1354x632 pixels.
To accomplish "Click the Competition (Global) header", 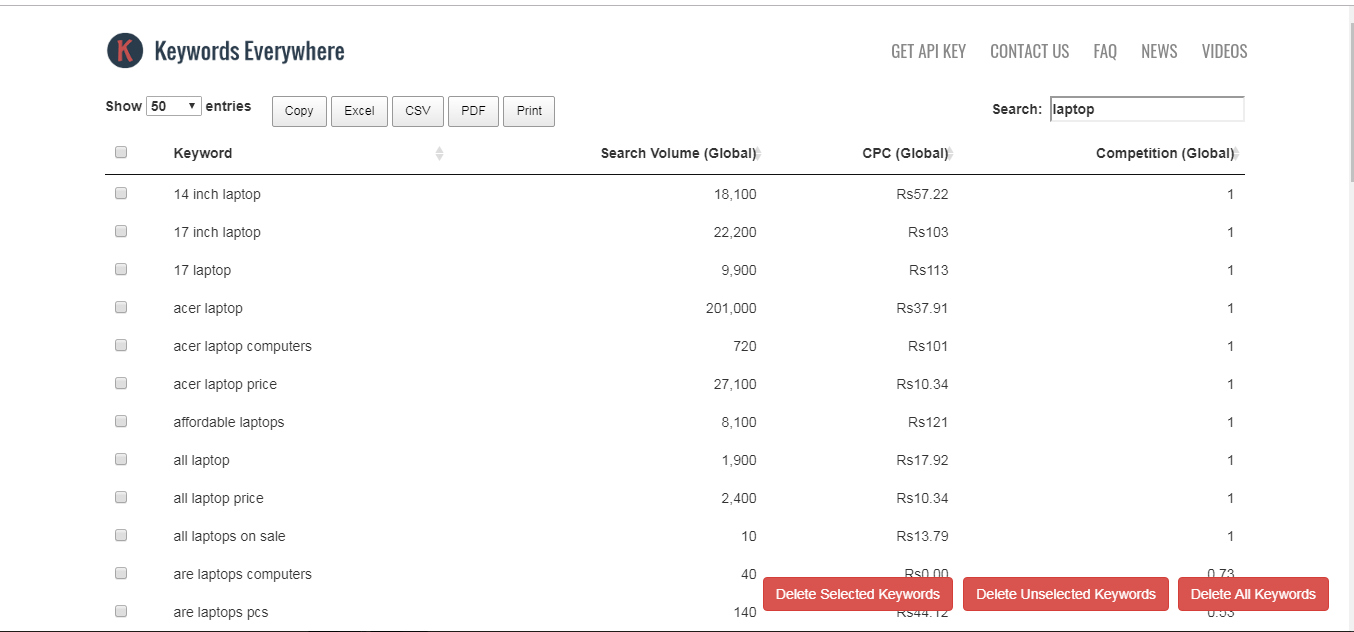I will point(1165,153).
